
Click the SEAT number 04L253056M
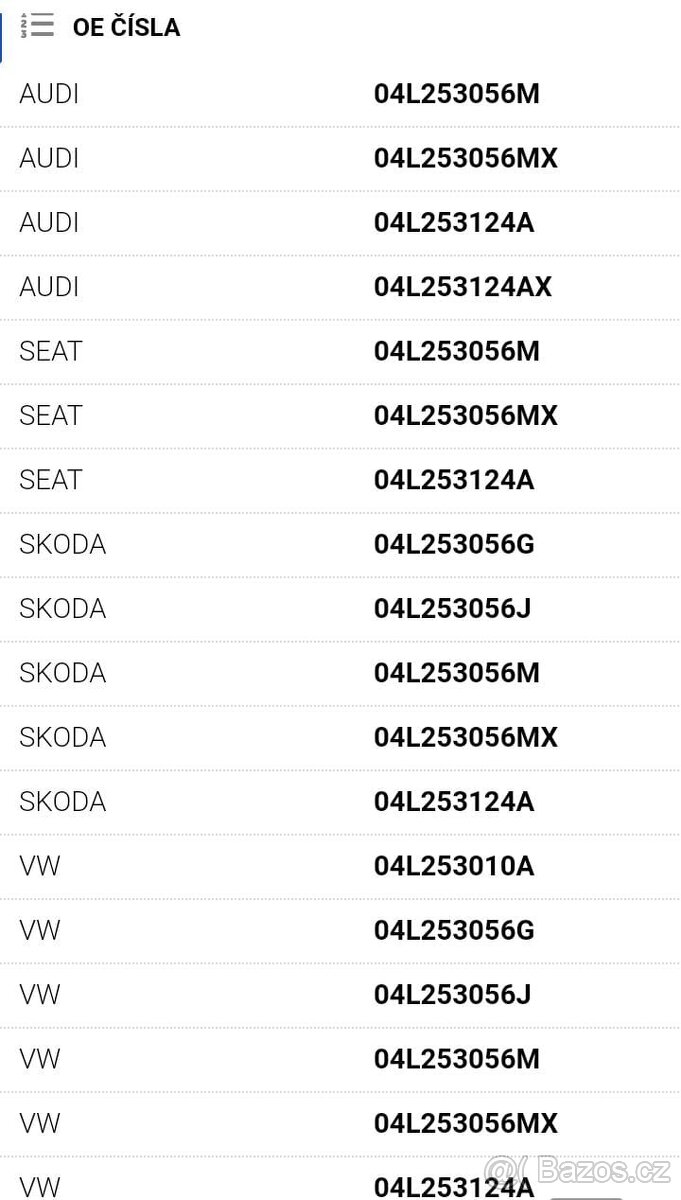click(456, 351)
